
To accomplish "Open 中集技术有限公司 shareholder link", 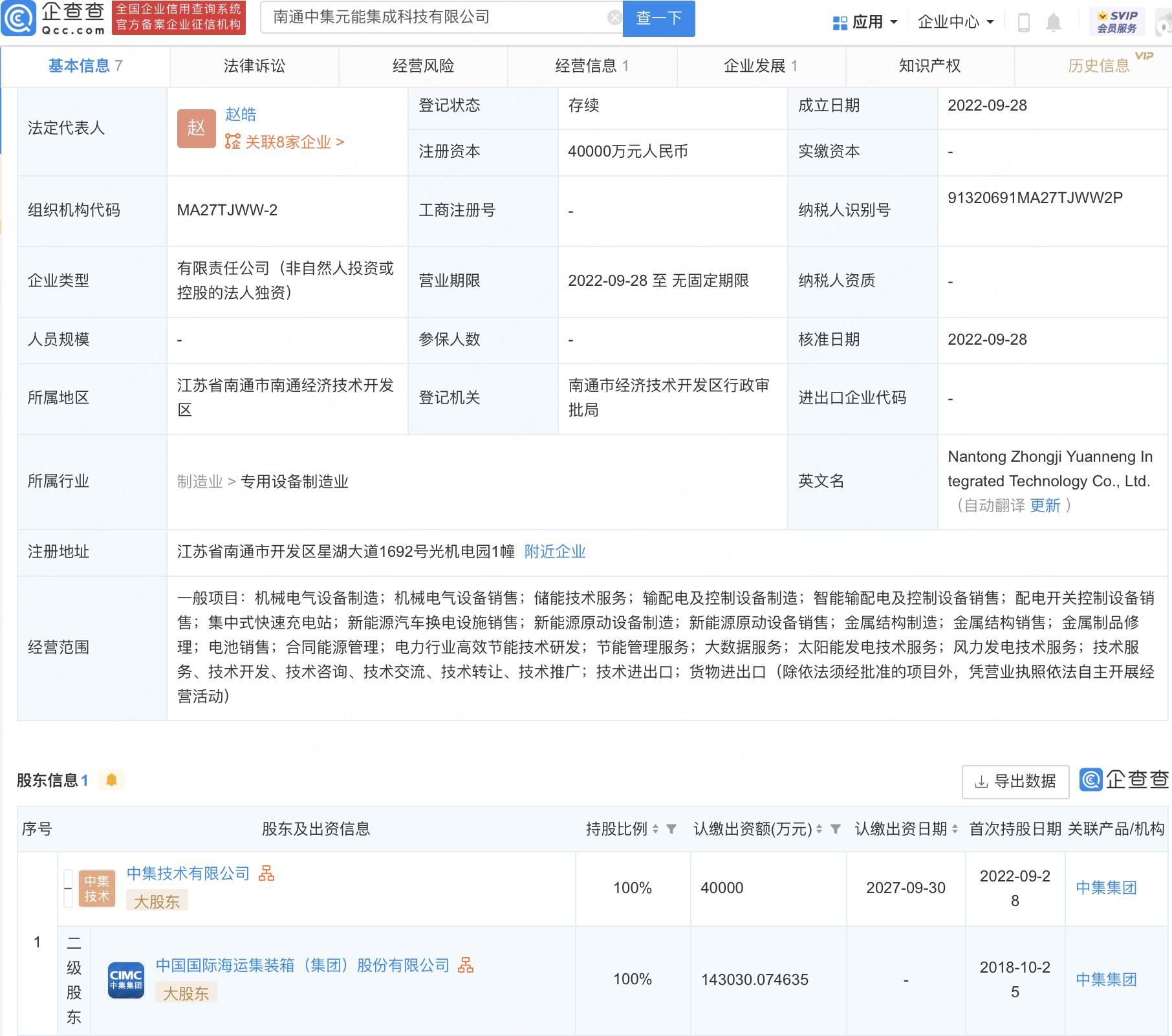I will click(x=188, y=874).
